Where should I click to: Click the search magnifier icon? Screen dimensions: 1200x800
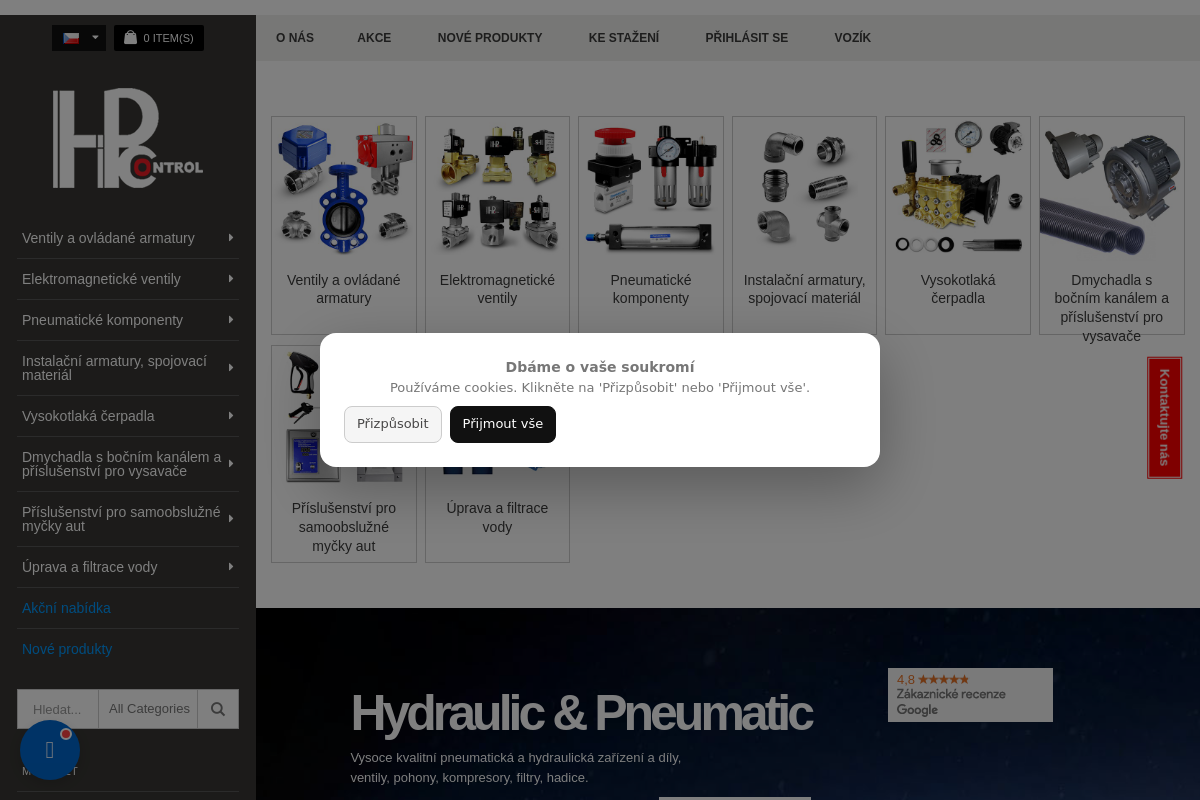point(218,709)
